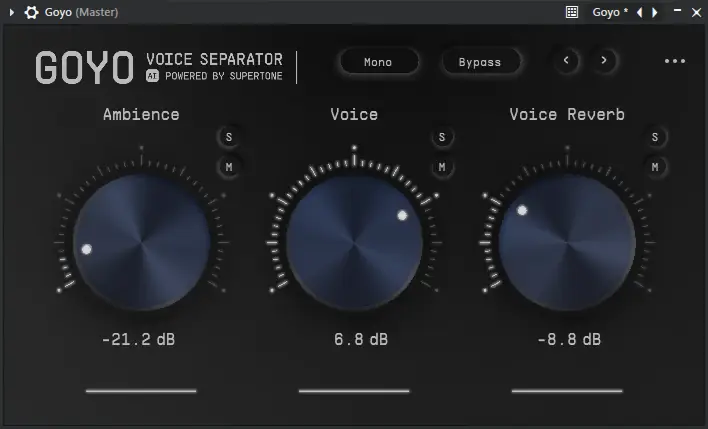The width and height of the screenshot is (708, 429).
Task: Open the preset list icon in title bar
Action: (572, 13)
